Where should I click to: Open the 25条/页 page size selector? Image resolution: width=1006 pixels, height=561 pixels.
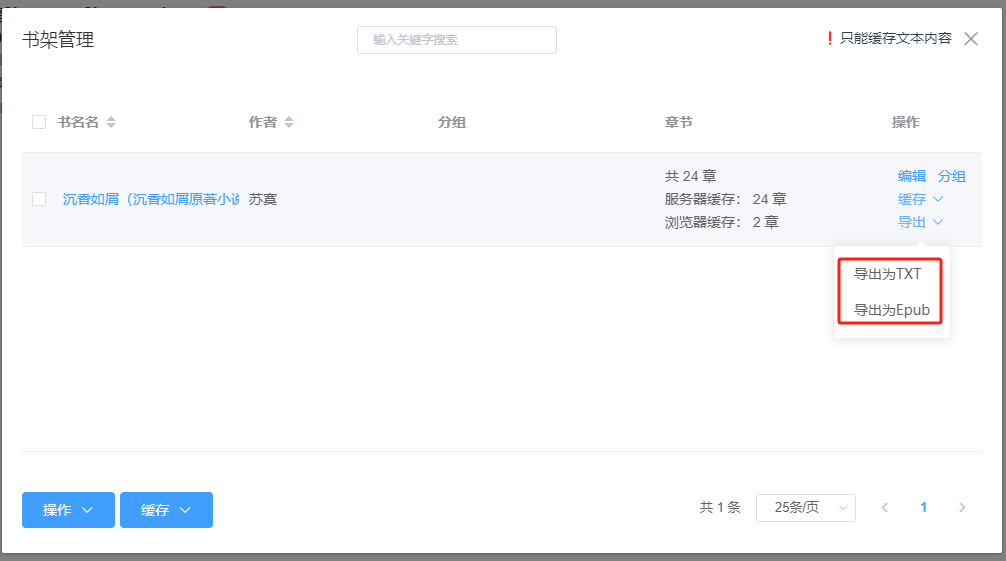tap(805, 508)
